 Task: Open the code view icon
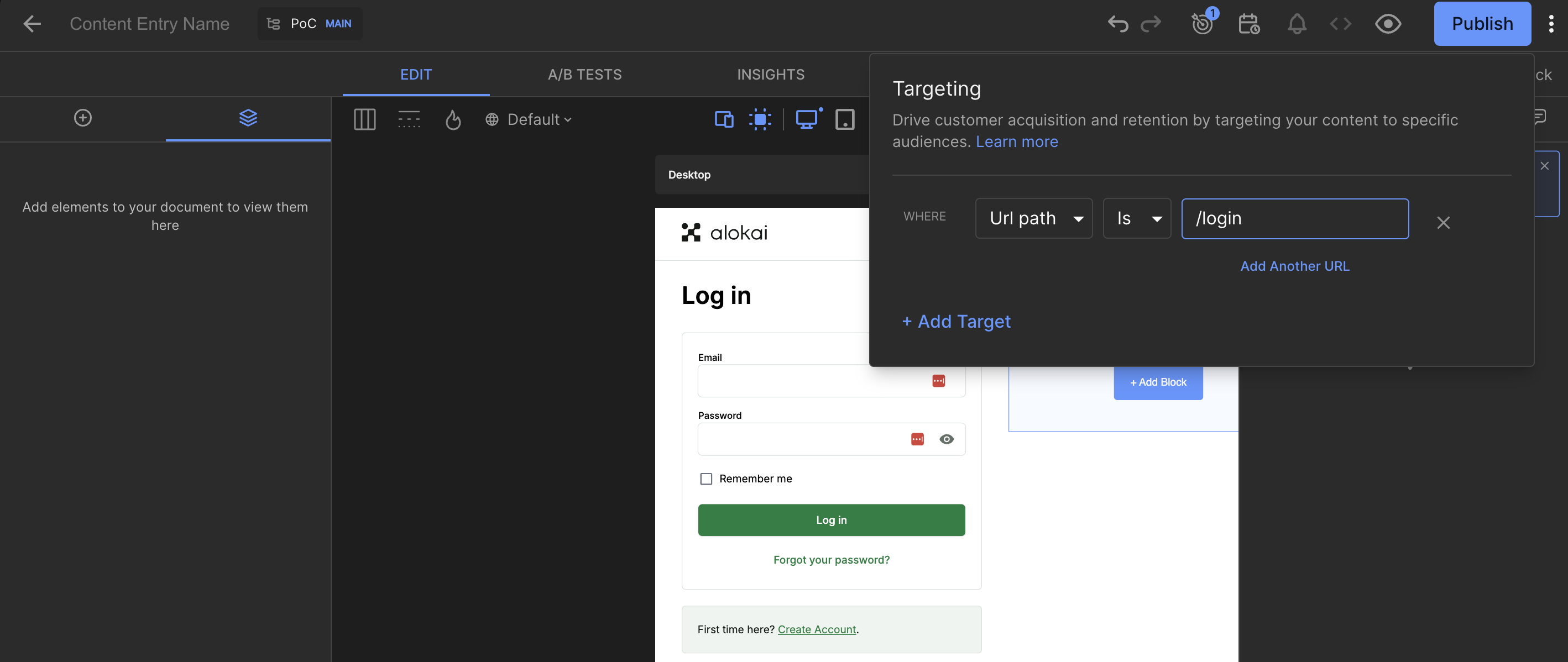coord(1340,24)
